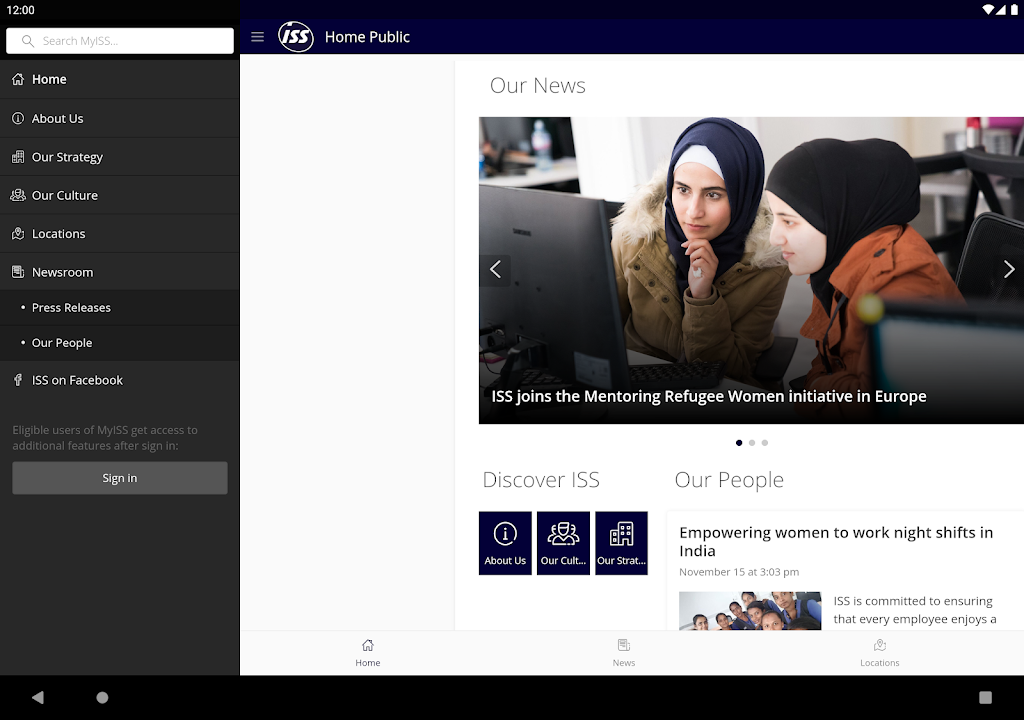Show previous news slide with left arrow
Viewport: 1024px width, 720px height.
pyautogui.click(x=495, y=269)
